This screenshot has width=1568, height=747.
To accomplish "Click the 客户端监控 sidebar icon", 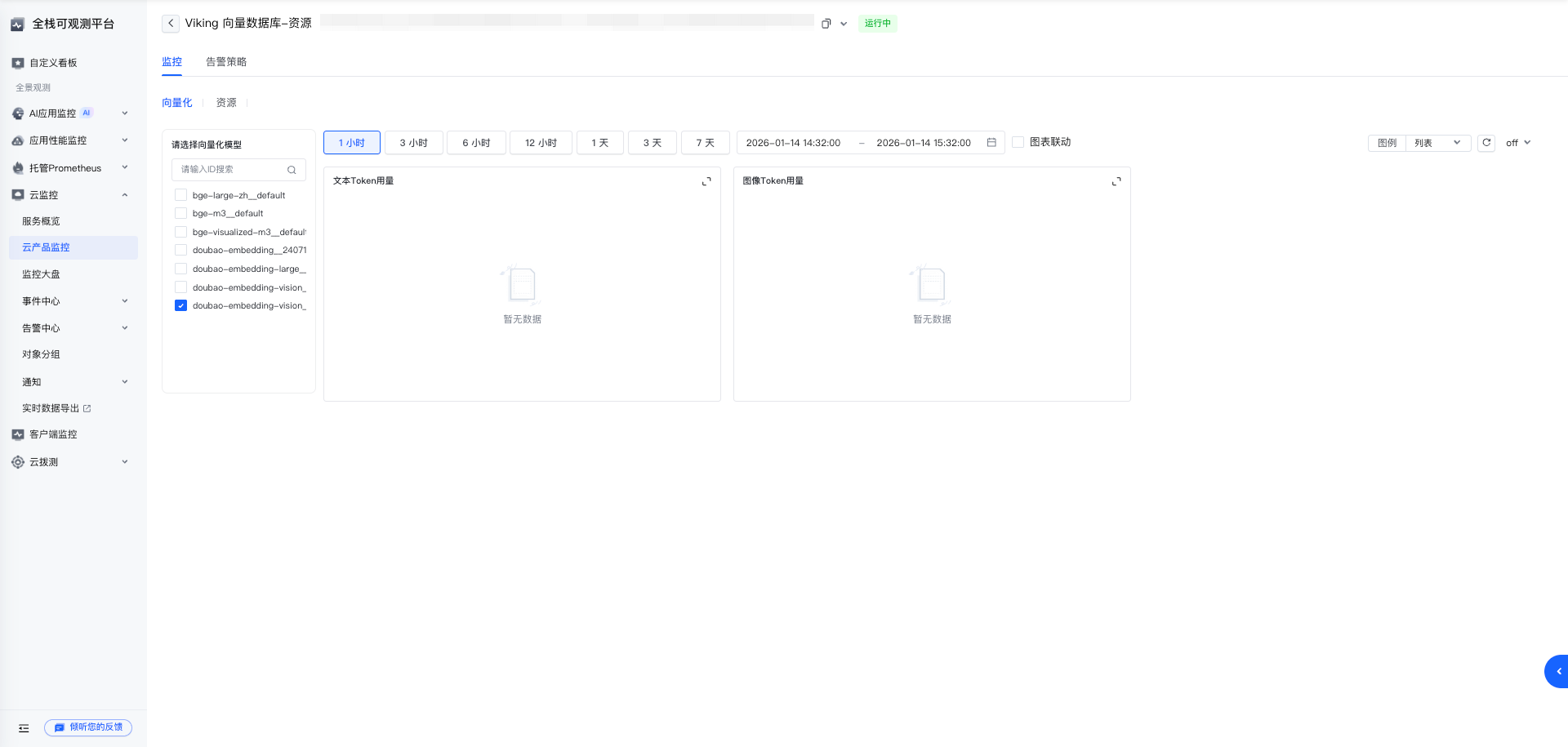I will (18, 434).
